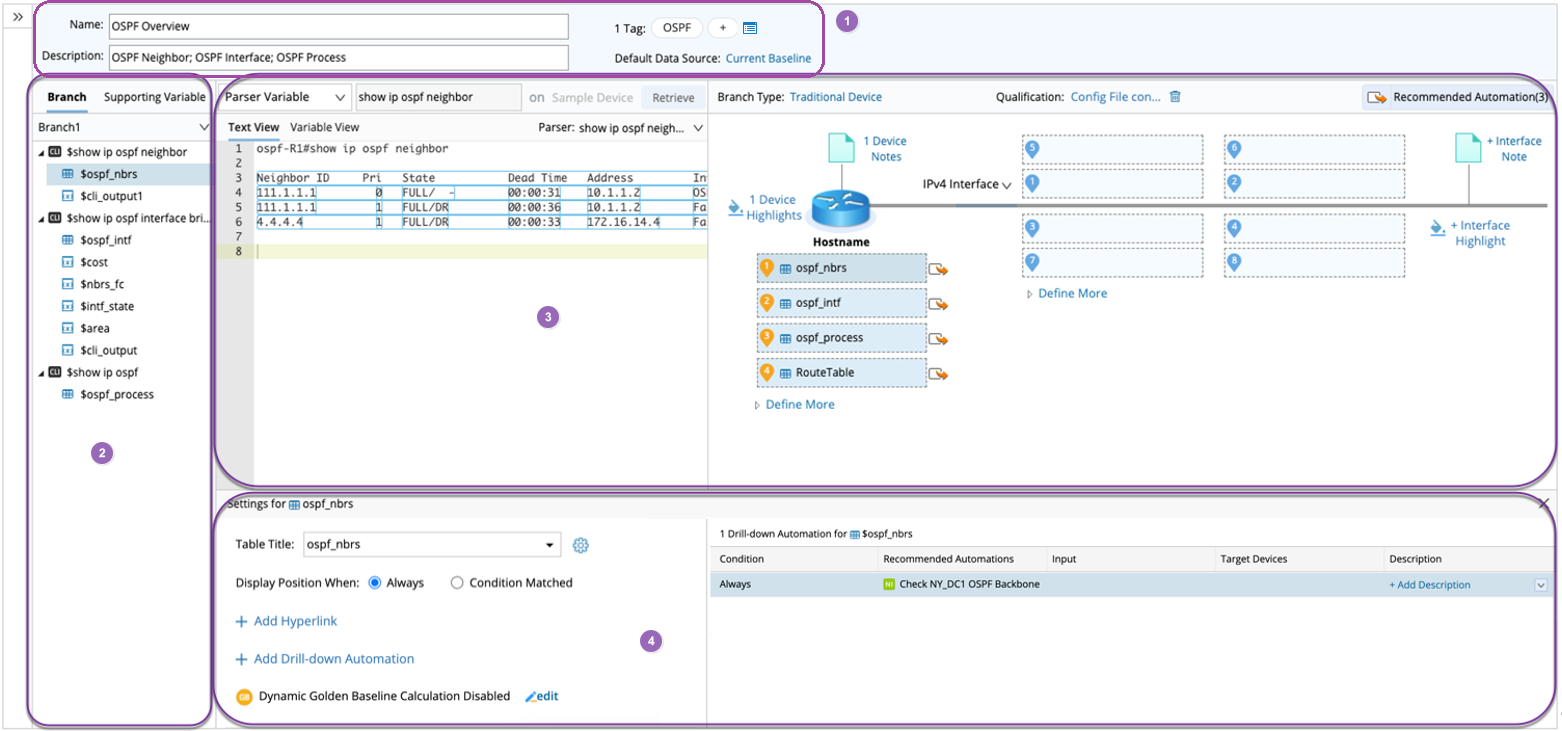Click the automation arrow icon beside RouteTable
Image resolution: width=1562 pixels, height=731 pixels.
point(938,374)
